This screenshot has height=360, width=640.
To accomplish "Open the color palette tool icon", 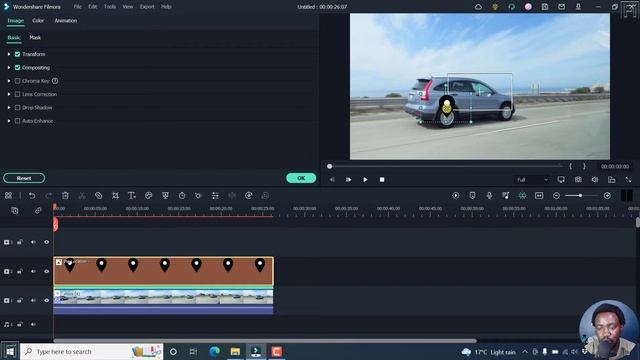I will coord(149,196).
